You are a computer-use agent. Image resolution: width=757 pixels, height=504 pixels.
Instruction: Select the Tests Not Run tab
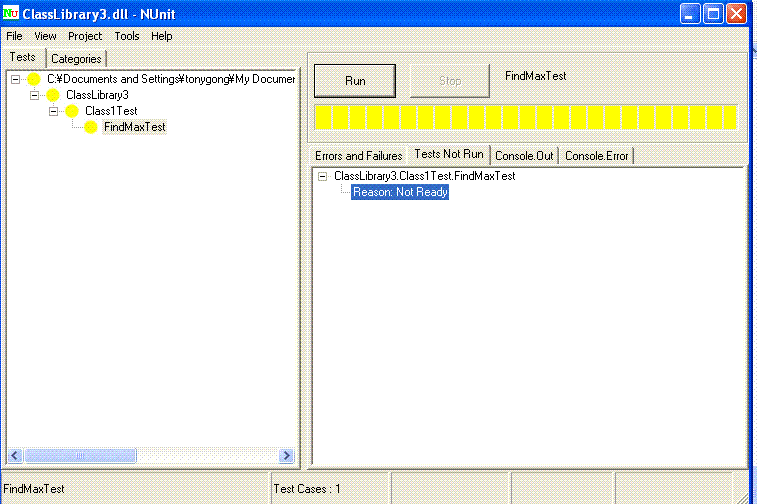click(449, 154)
